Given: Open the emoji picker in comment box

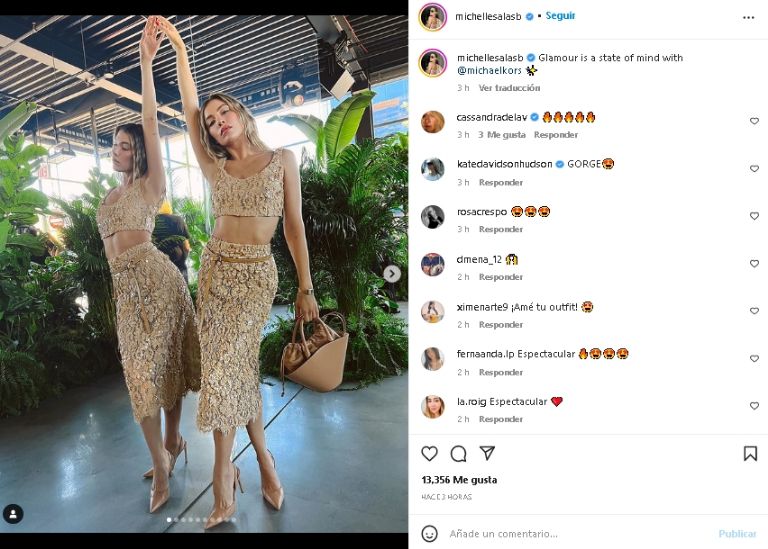Looking at the screenshot, I should tap(429, 533).
